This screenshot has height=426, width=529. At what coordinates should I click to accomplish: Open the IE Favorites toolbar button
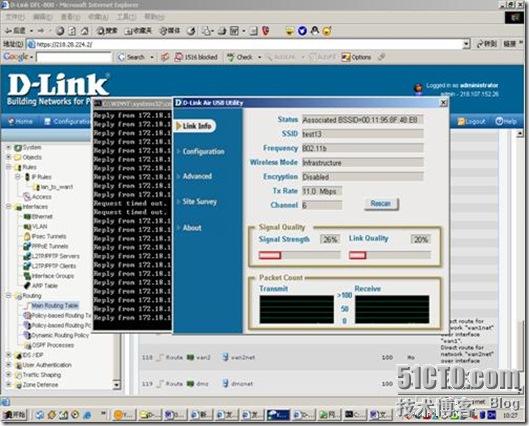click(x=138, y=31)
